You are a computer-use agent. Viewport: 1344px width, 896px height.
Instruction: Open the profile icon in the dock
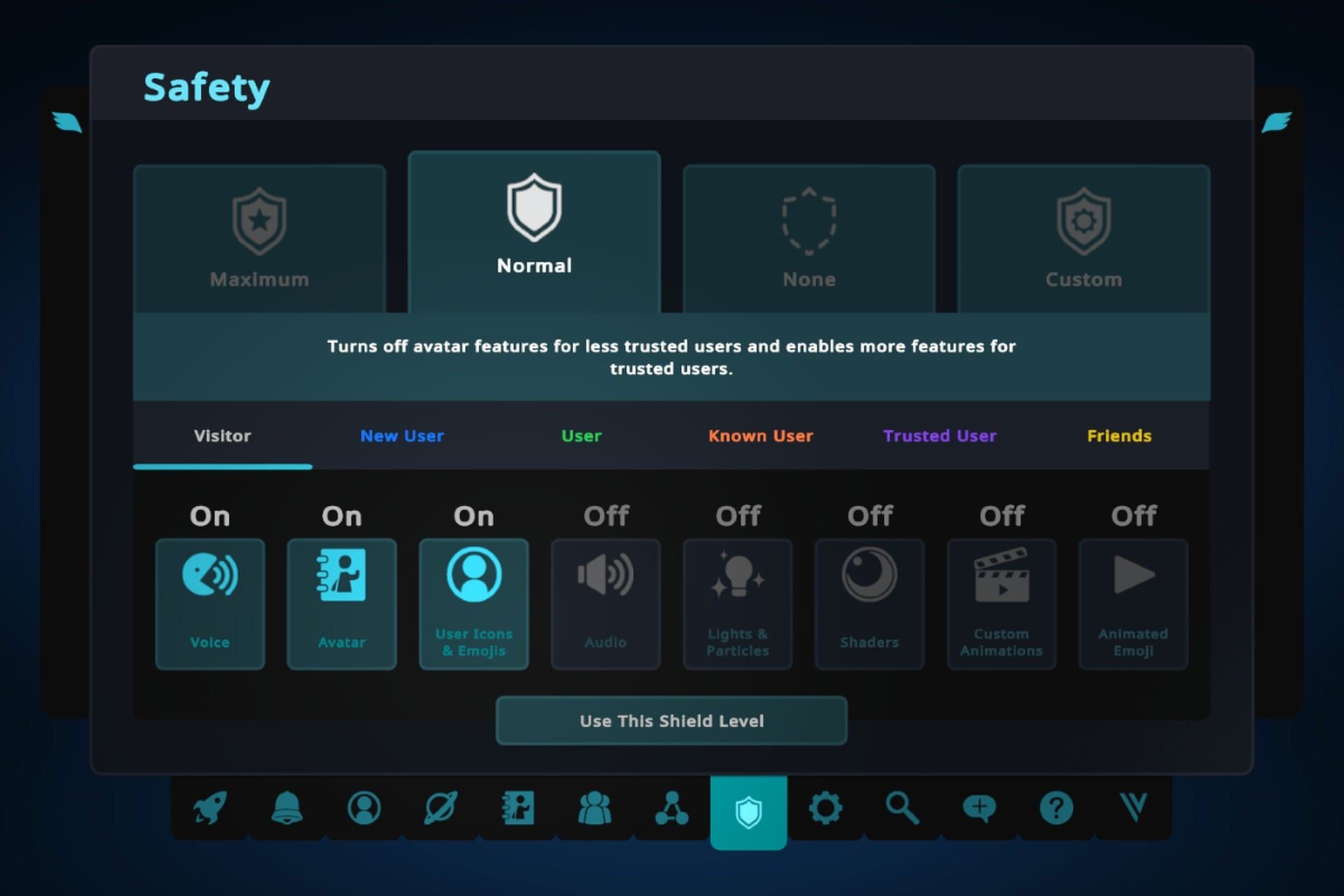[363, 808]
